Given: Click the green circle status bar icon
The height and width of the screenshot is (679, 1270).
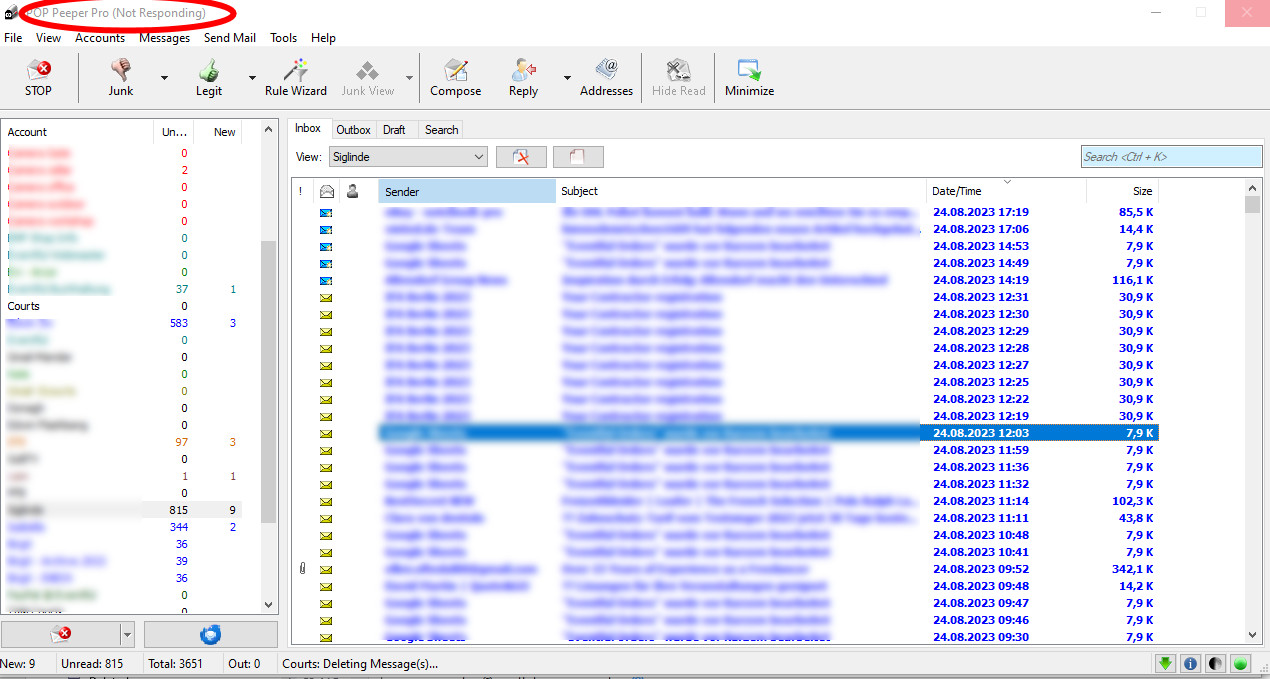Looking at the screenshot, I should tap(1241, 663).
